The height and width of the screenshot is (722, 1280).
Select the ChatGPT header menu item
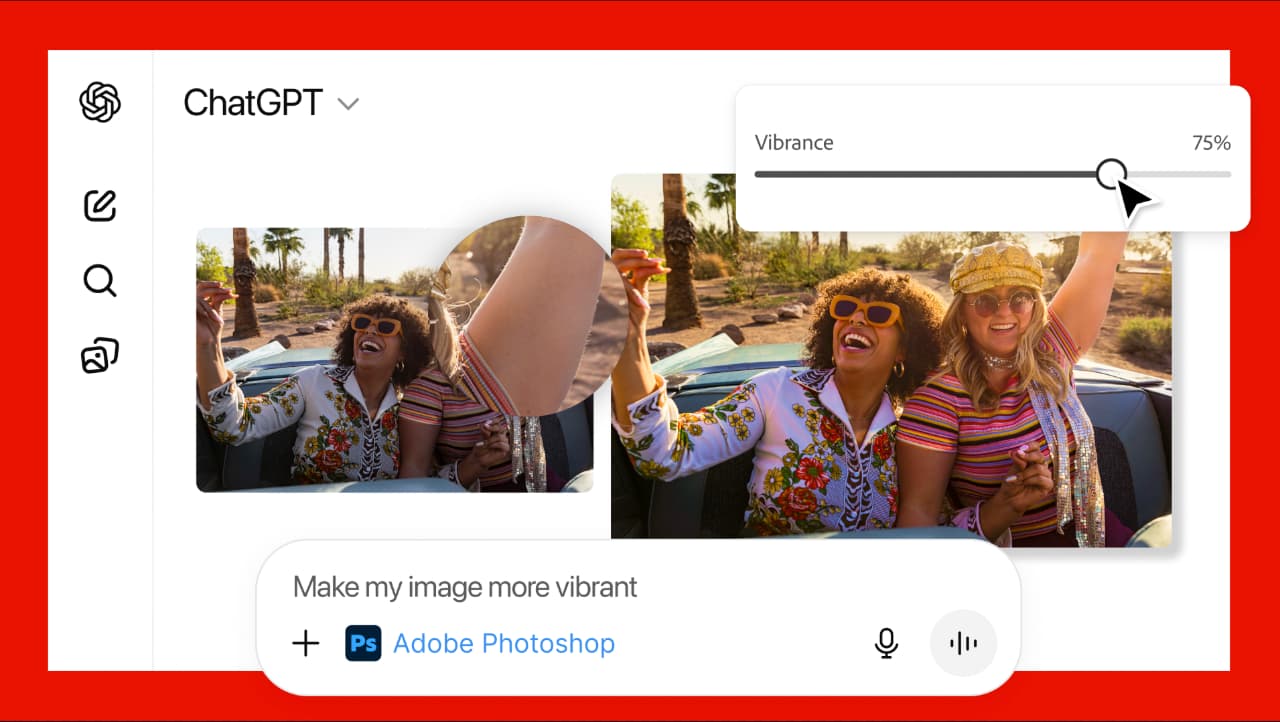coord(252,103)
